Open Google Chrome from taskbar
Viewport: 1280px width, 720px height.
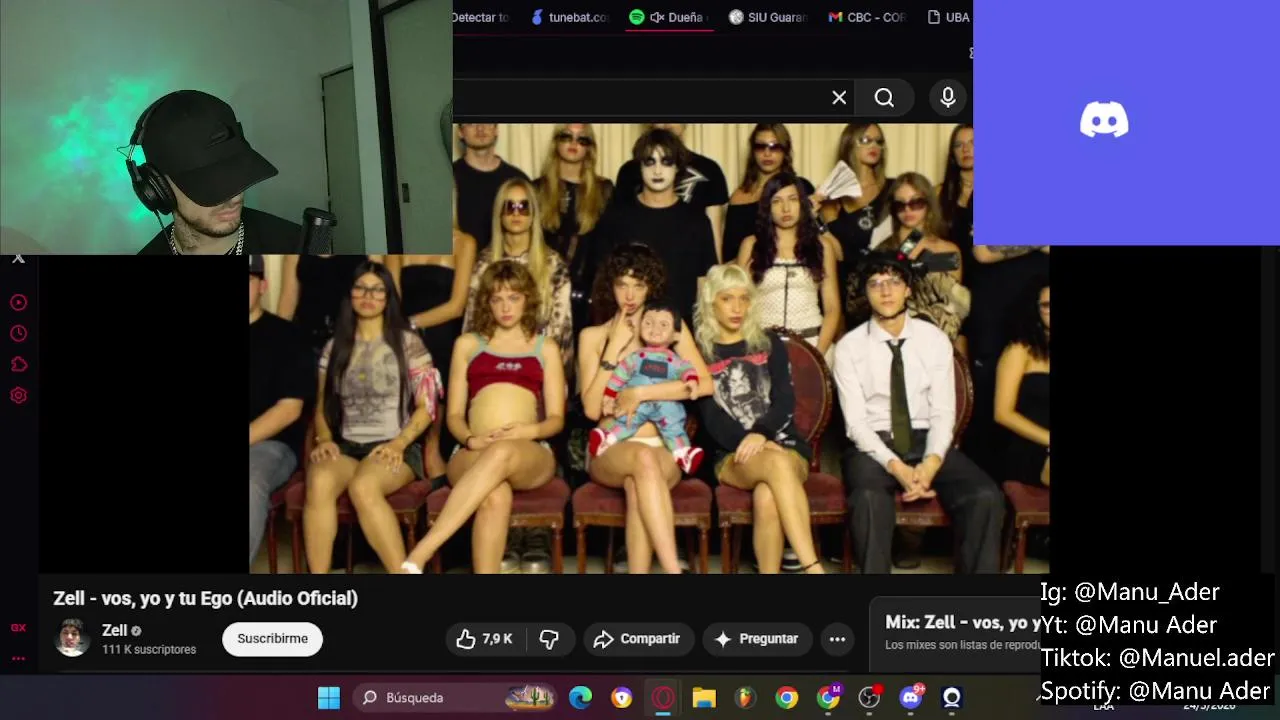point(787,697)
